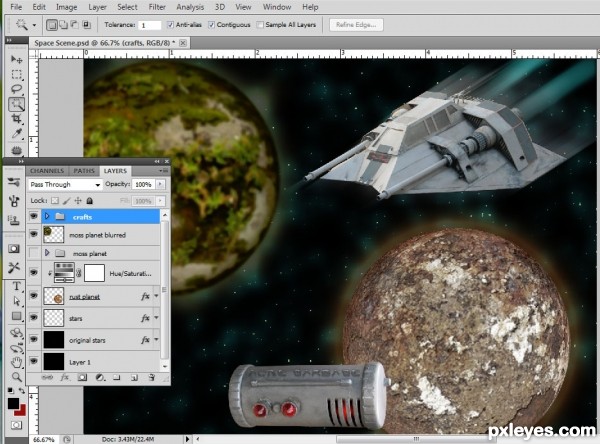Image resolution: width=600 pixels, height=444 pixels.
Task: Create new fill or adjustment layer
Action: (99, 377)
